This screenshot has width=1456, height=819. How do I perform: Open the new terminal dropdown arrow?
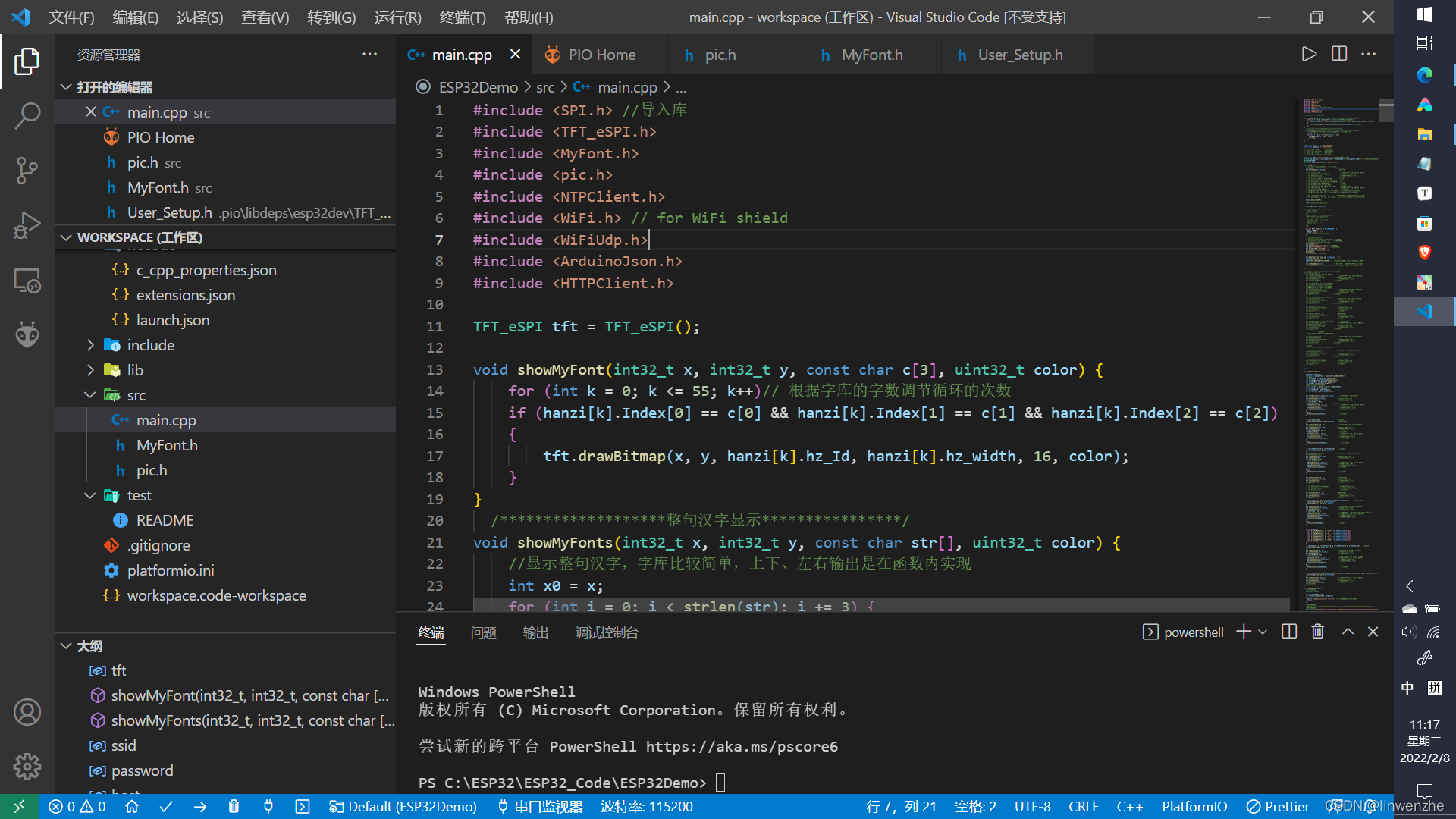(x=1263, y=632)
